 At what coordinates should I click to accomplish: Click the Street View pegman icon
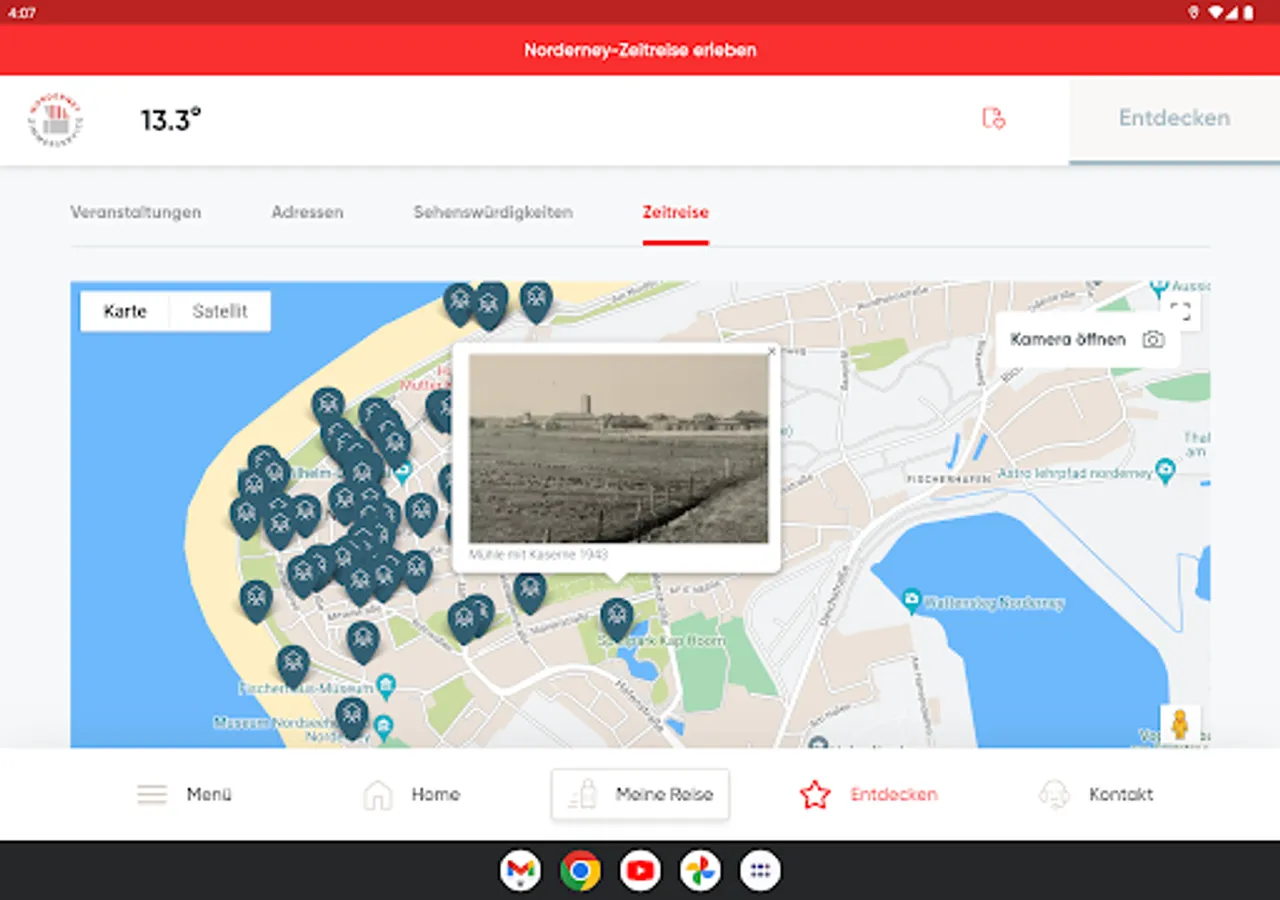coord(1180,724)
